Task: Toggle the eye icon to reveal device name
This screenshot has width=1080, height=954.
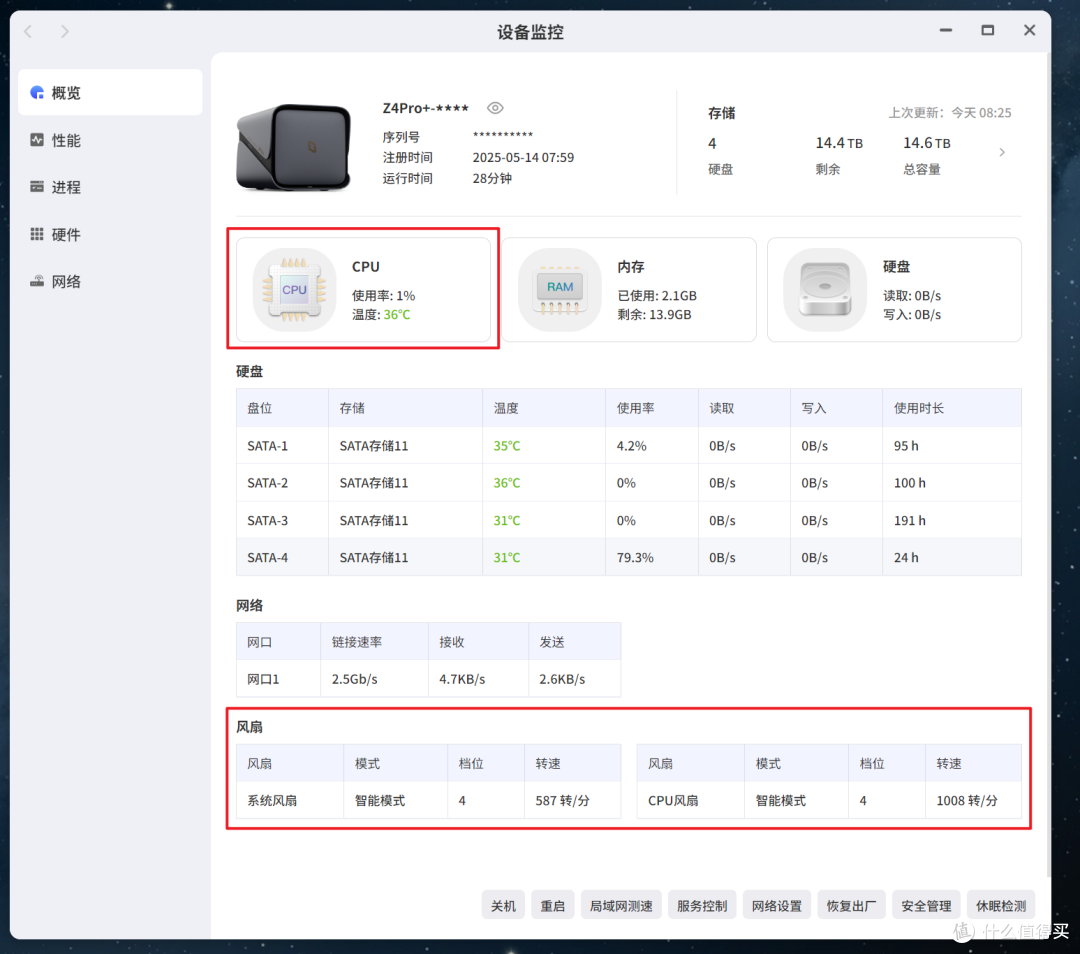Action: point(495,108)
